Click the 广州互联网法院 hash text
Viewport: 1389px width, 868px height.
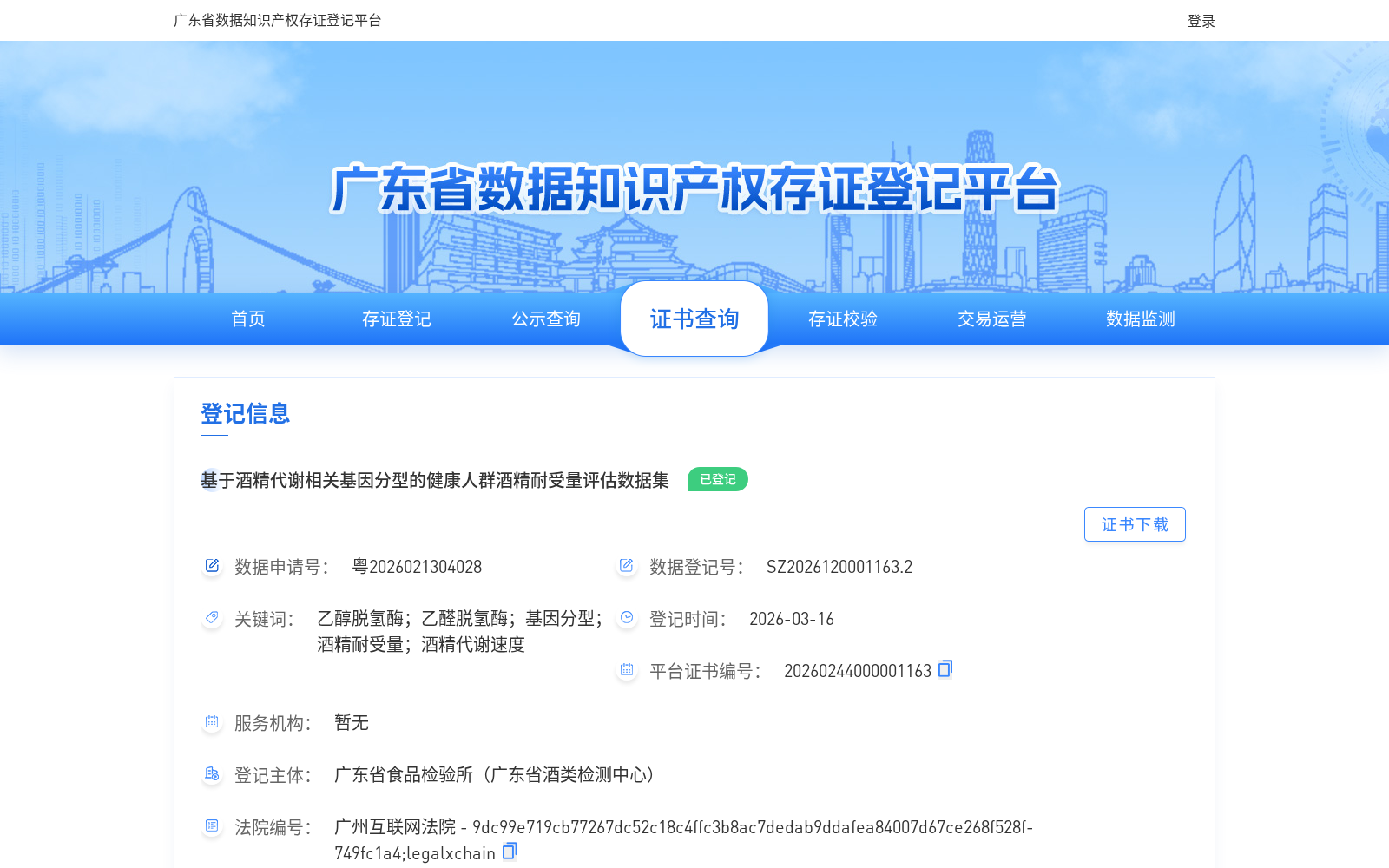click(683, 839)
